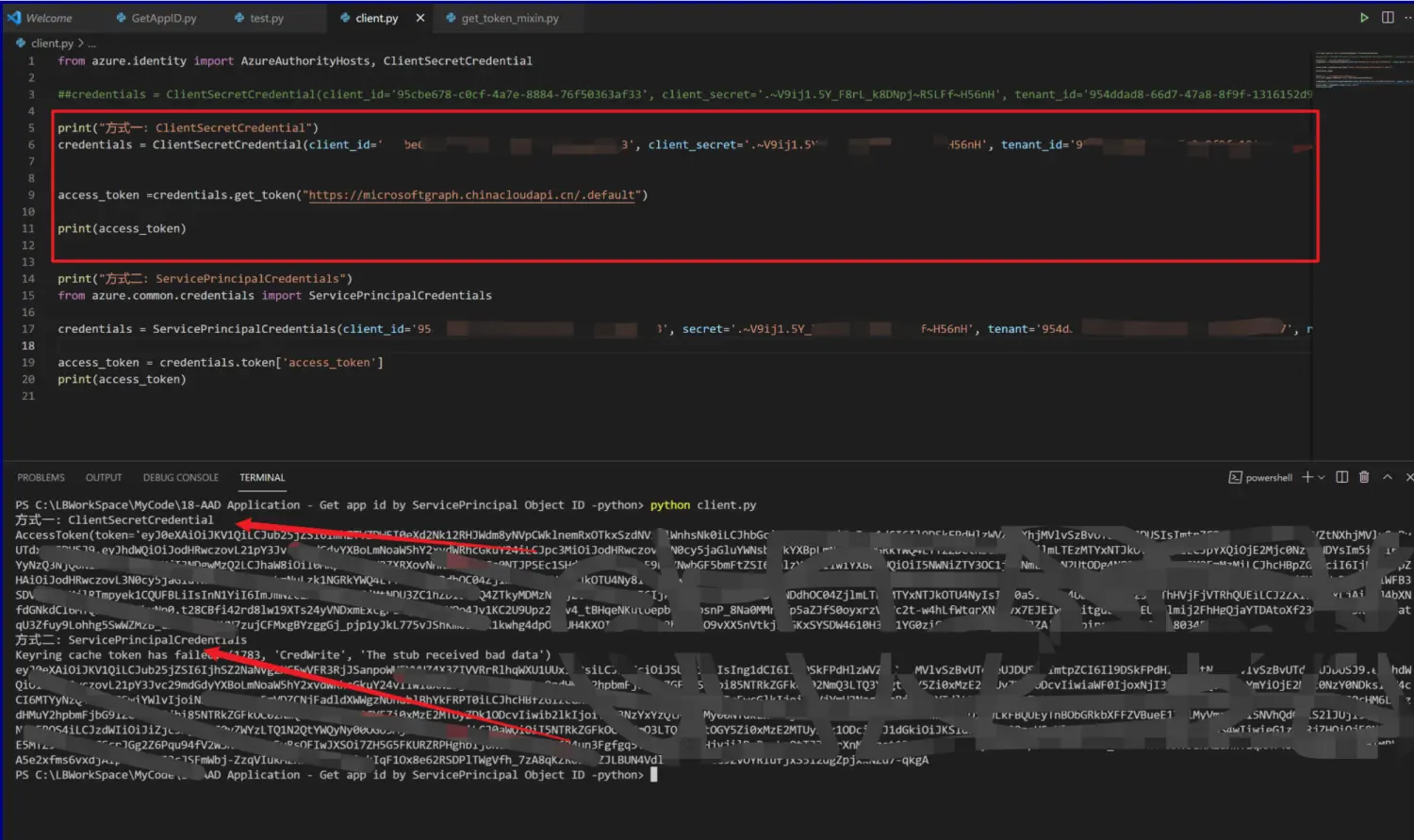Click access_token assignment on line 19
The image size is (1414, 840).
pyautogui.click(x=221, y=362)
